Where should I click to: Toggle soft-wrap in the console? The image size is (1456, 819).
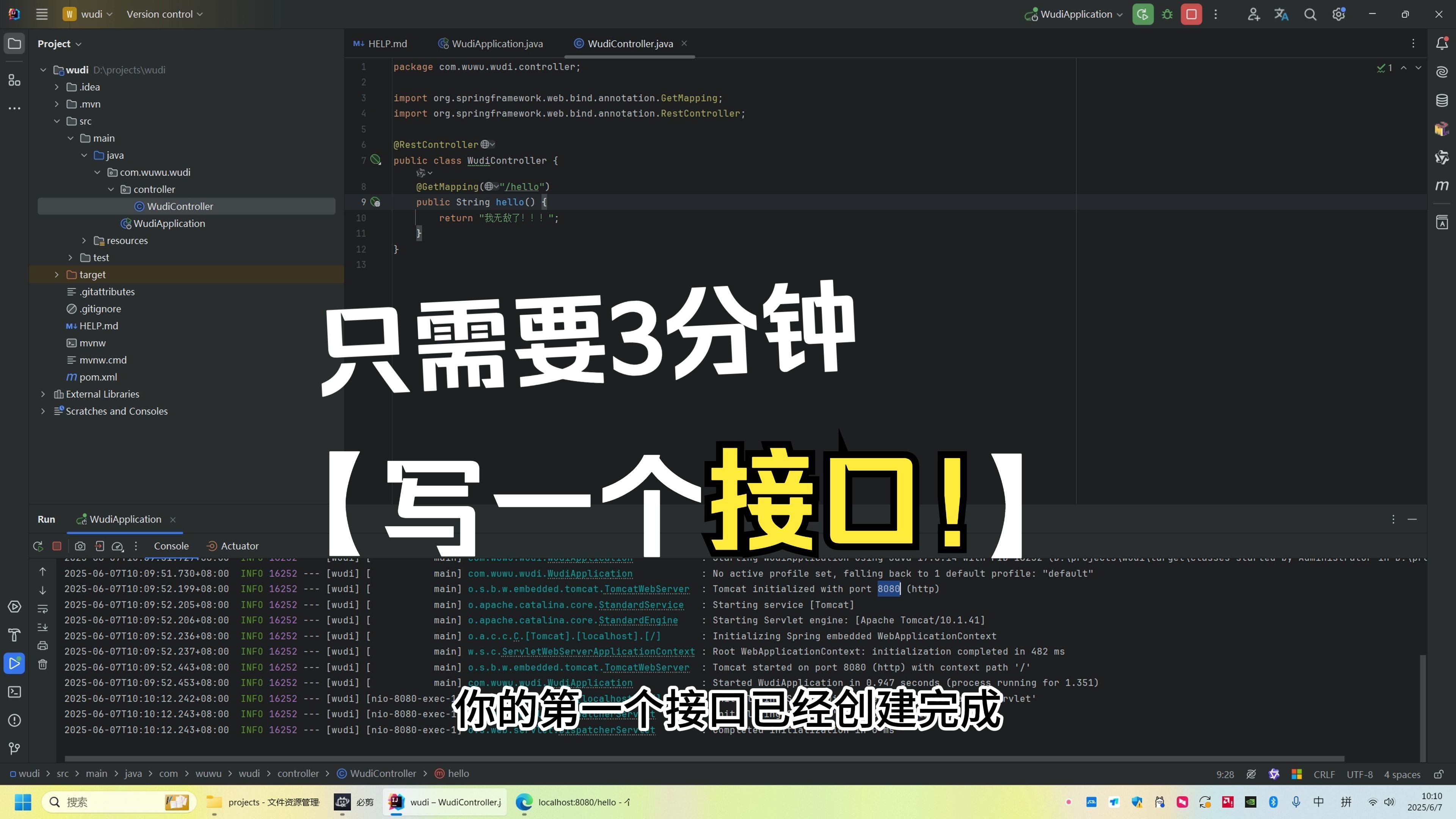42,609
